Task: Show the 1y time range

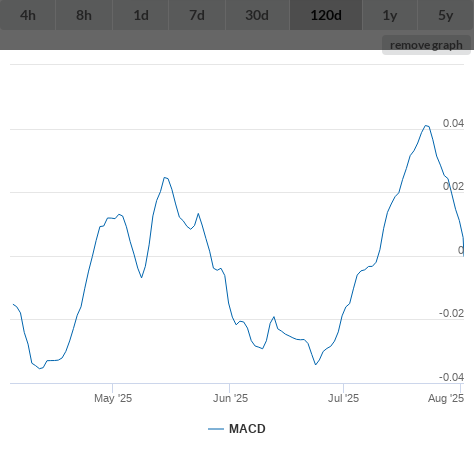Action: (x=390, y=15)
